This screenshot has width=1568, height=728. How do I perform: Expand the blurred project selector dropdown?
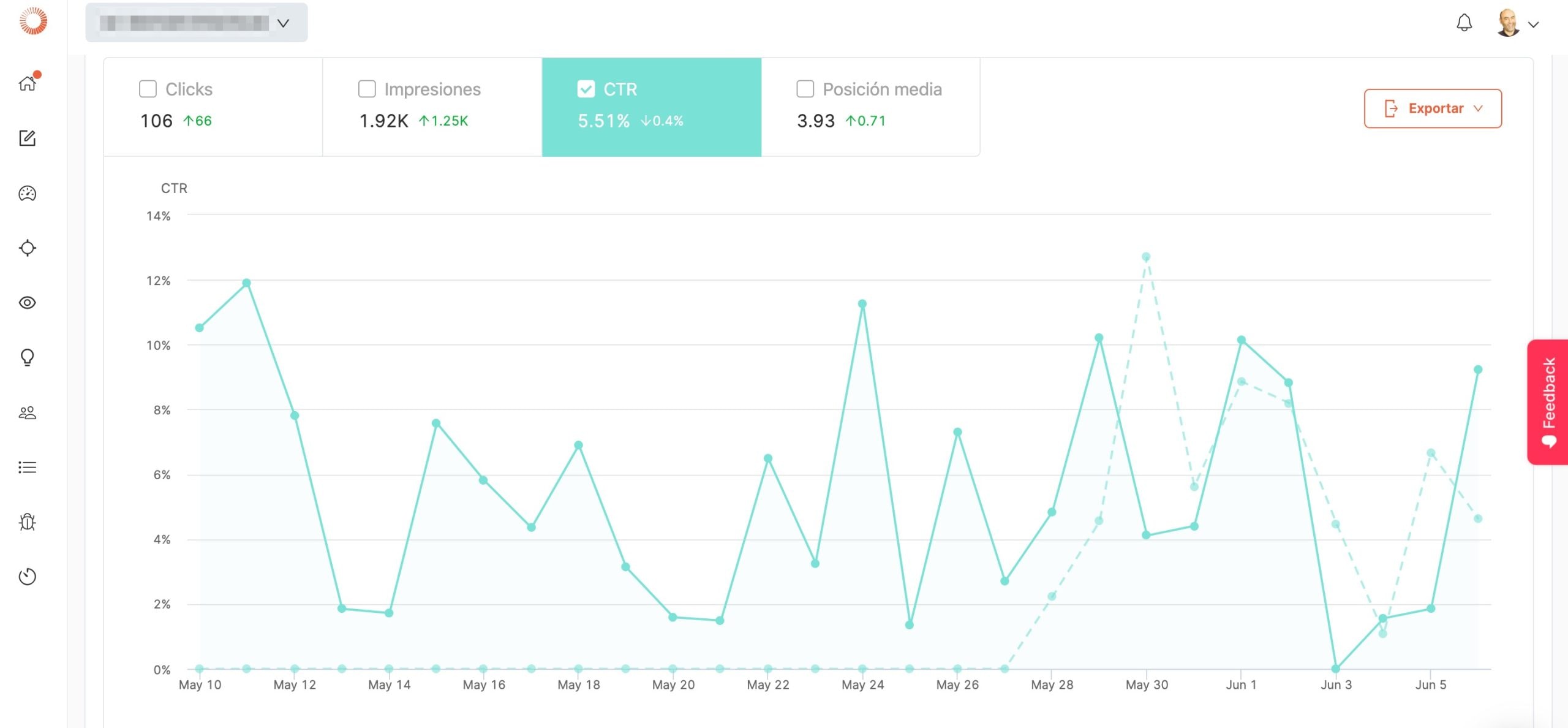tap(196, 23)
